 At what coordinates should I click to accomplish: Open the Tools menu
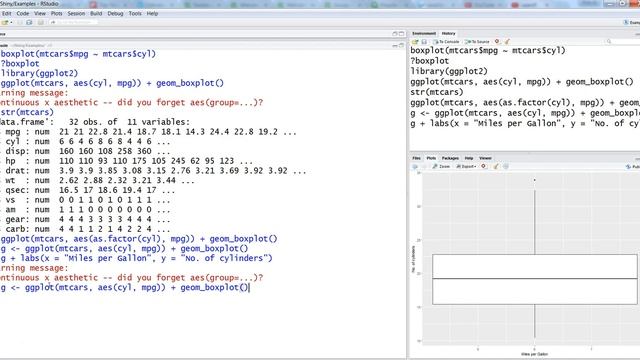click(x=135, y=13)
